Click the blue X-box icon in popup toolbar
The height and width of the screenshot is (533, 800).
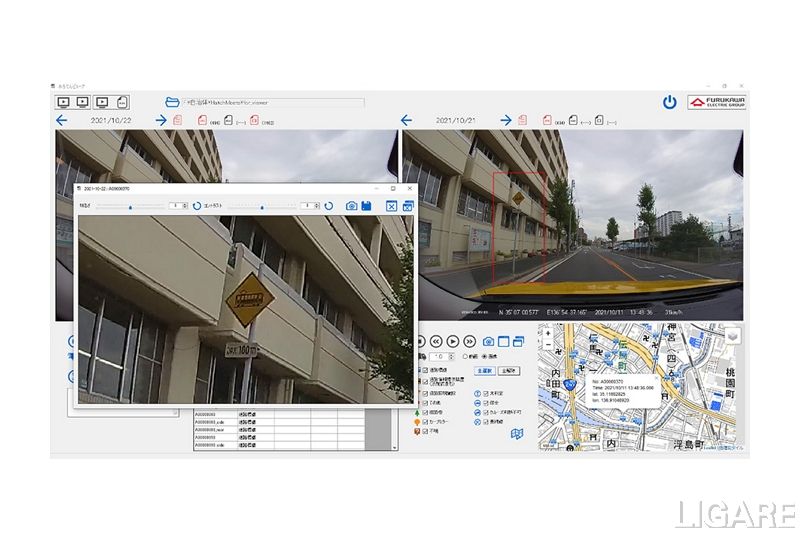pyautogui.click(x=392, y=206)
